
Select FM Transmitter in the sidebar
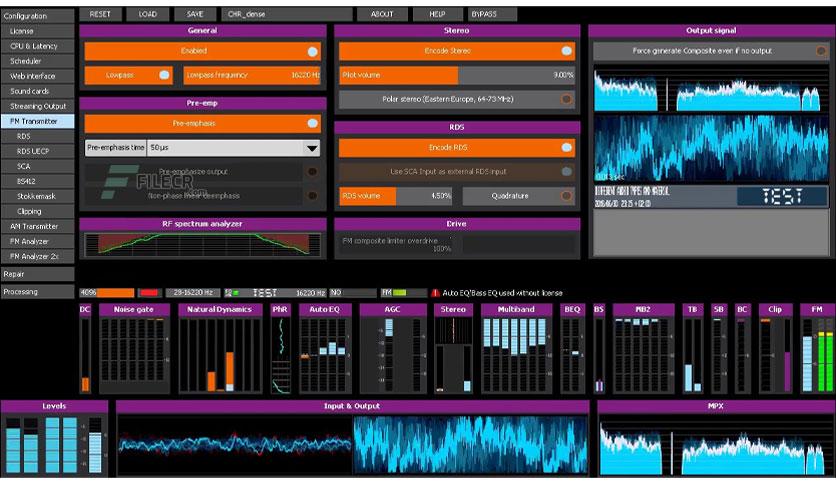(x=37, y=122)
